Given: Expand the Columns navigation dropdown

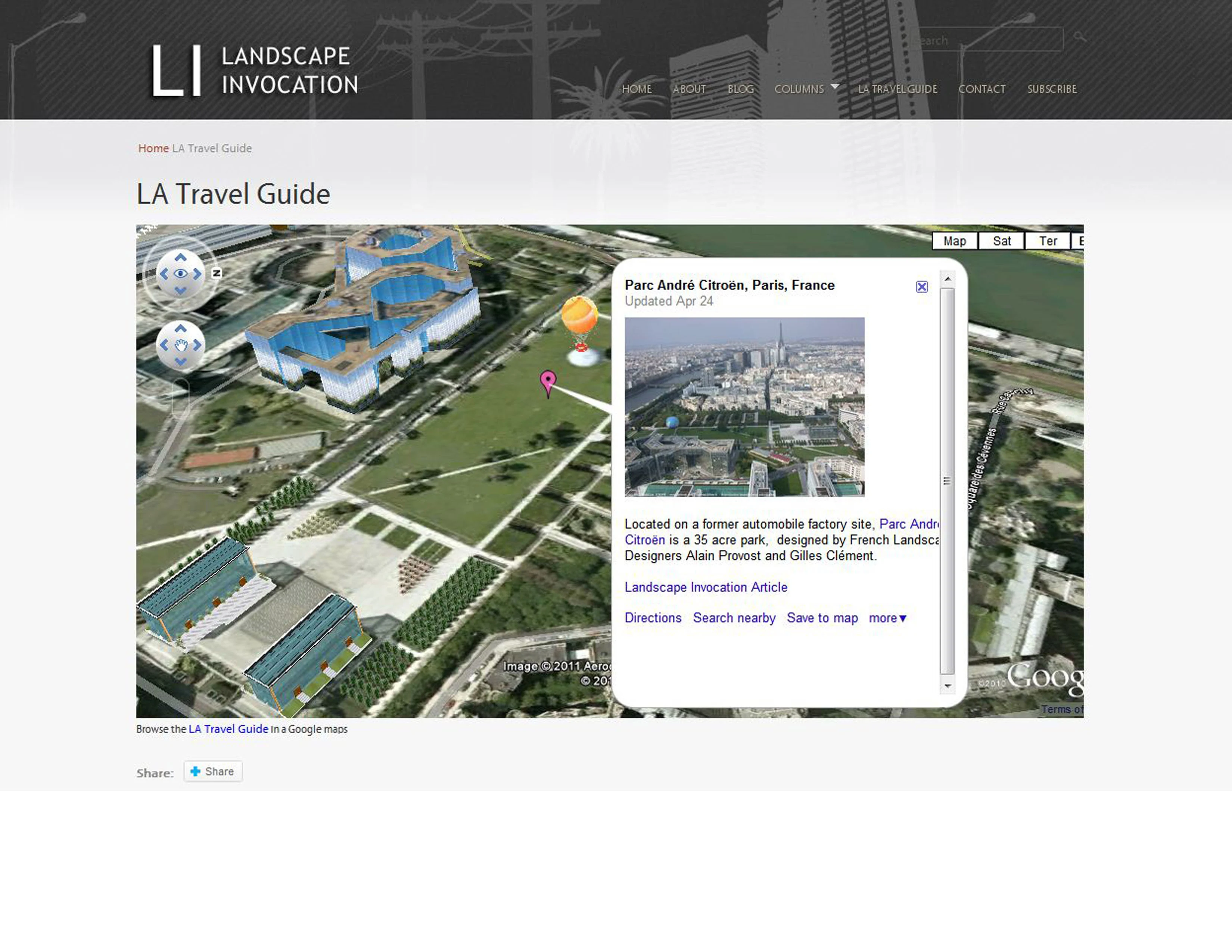Looking at the screenshot, I should point(806,88).
